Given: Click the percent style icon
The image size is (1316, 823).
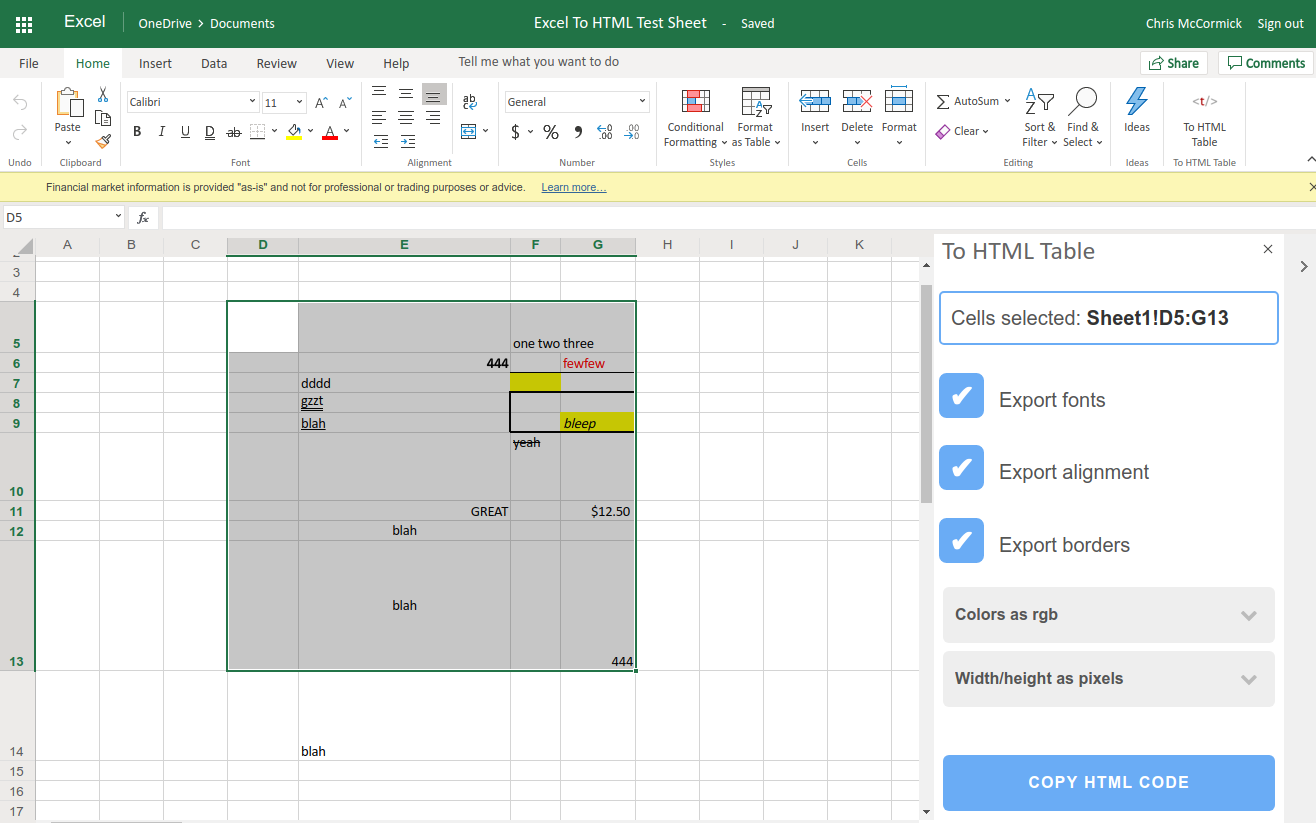Looking at the screenshot, I should coord(550,131).
